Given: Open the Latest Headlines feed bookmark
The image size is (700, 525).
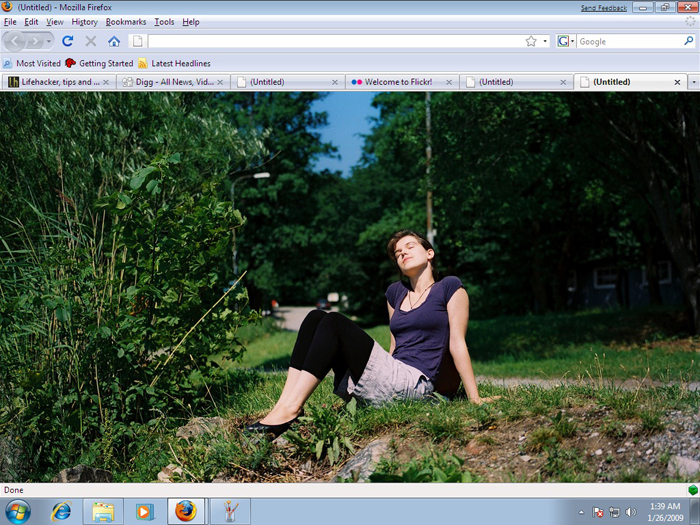Looking at the screenshot, I should click(175, 63).
